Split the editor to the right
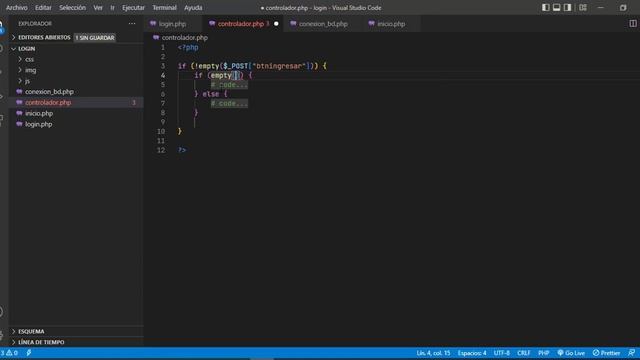The width and height of the screenshot is (640, 360). pyautogui.click(x=633, y=24)
